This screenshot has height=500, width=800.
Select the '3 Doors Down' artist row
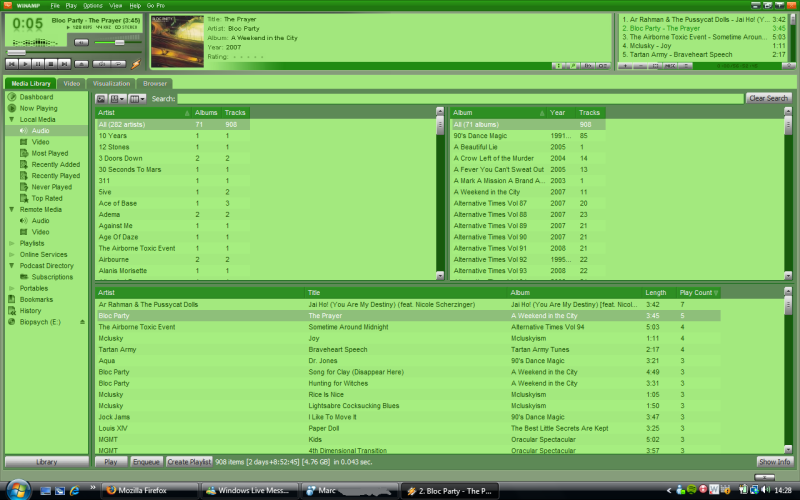click(172, 158)
